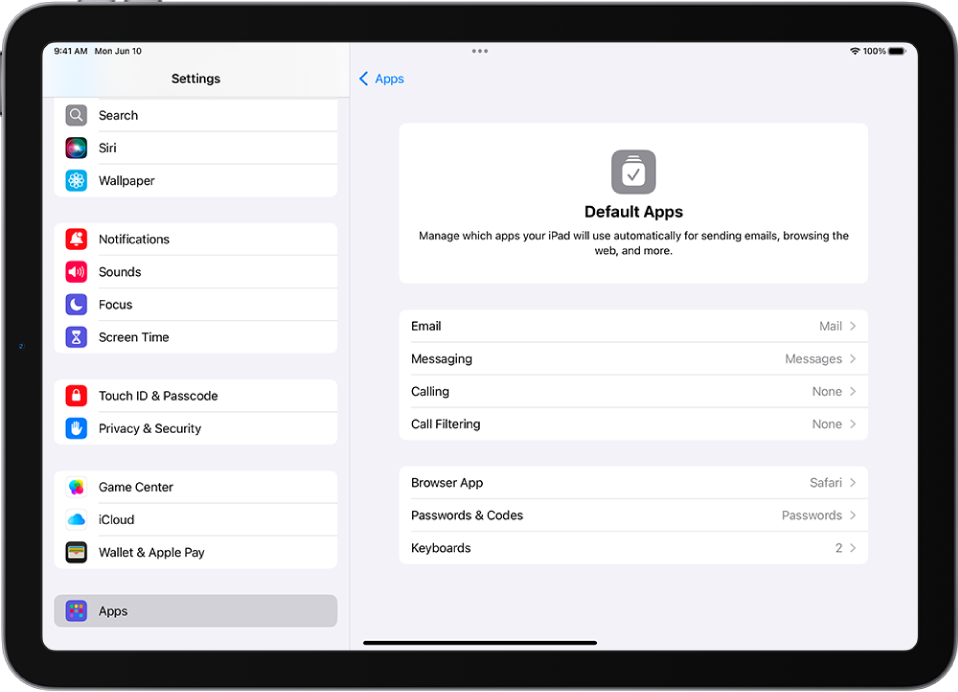Screen dimensions: 958x692
Task: Click the Settings title
Action: (x=196, y=79)
